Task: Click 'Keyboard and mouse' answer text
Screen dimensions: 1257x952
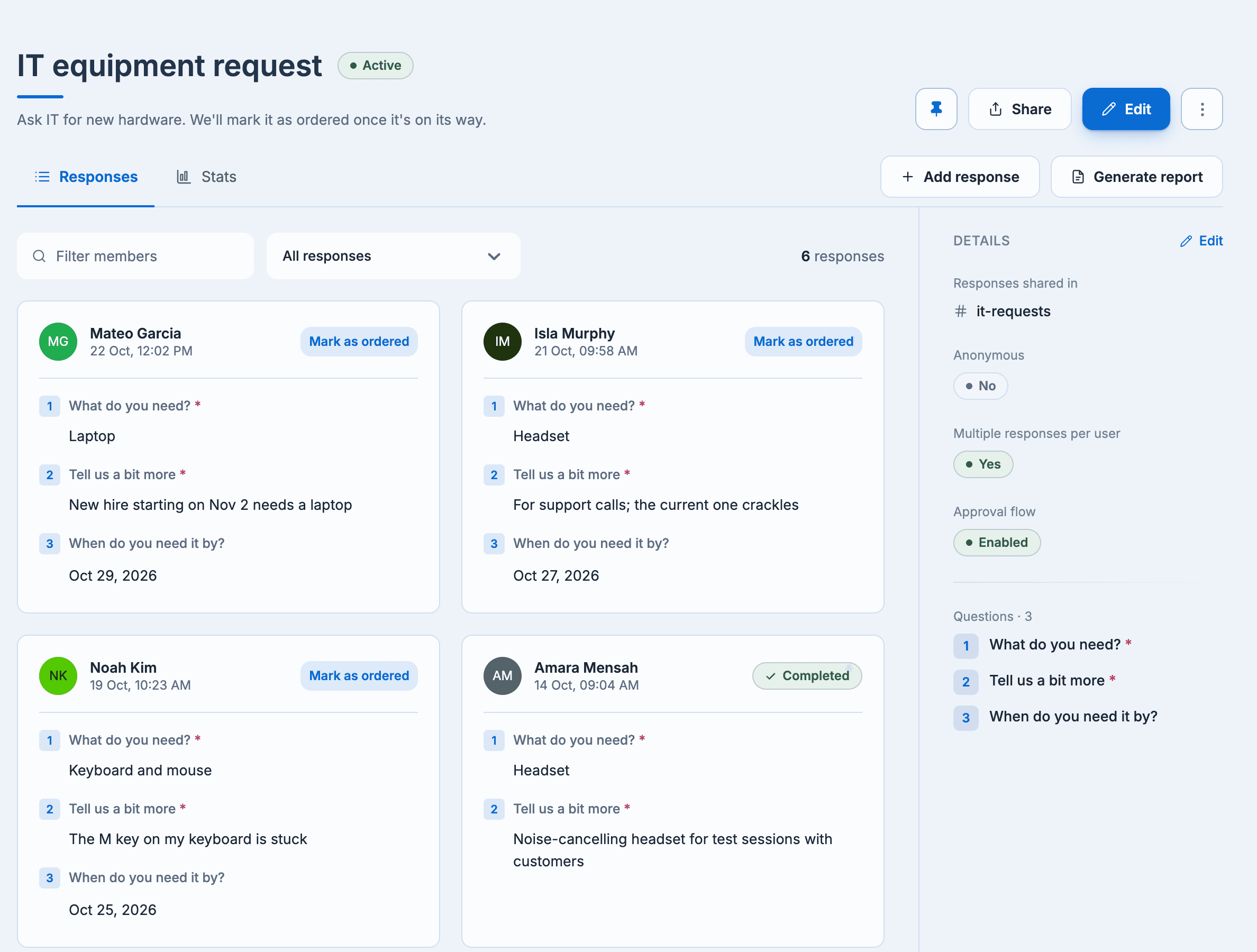Action: 140,771
